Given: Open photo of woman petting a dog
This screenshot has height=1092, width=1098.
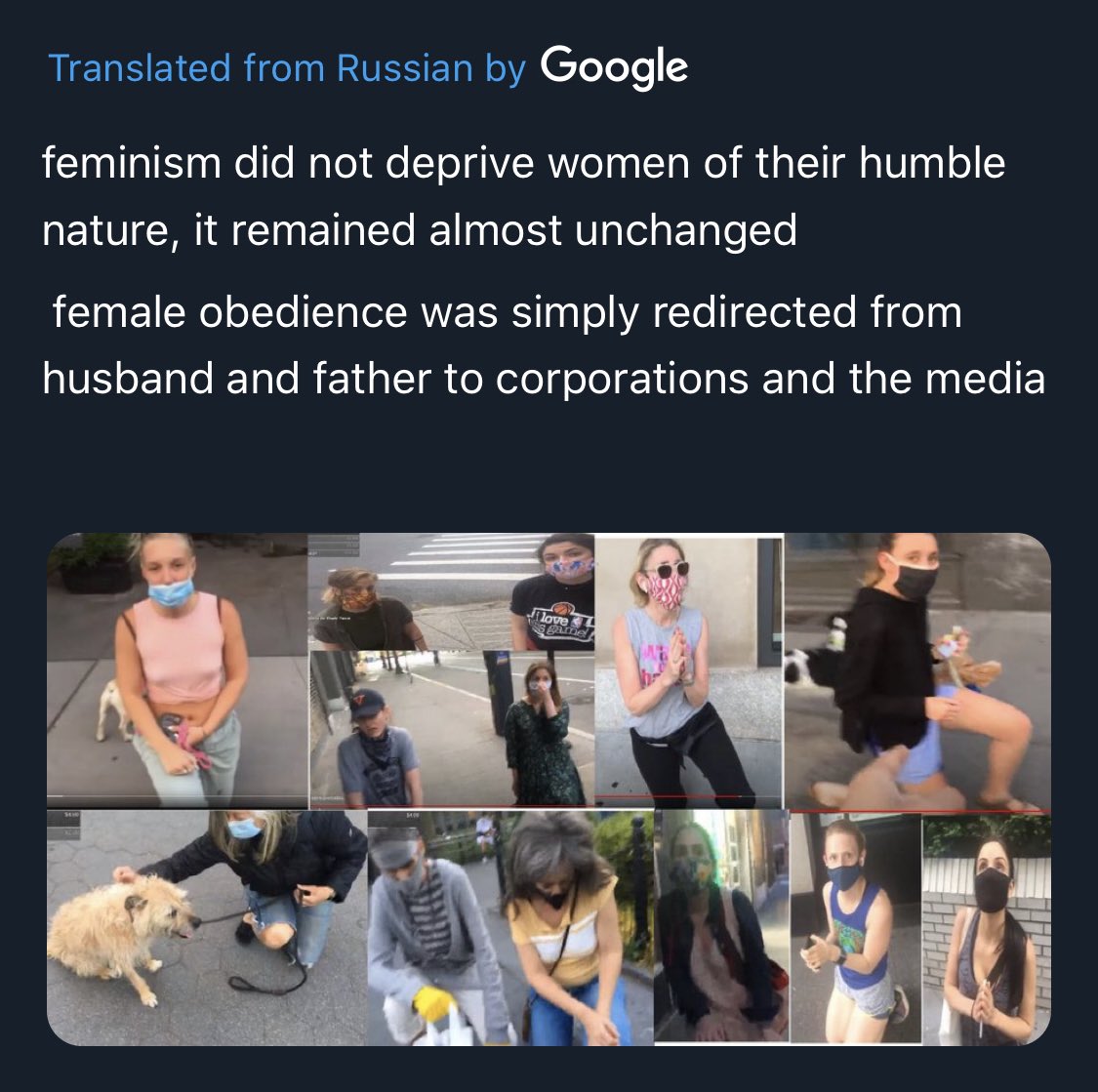Looking at the screenshot, I should pos(207,928).
